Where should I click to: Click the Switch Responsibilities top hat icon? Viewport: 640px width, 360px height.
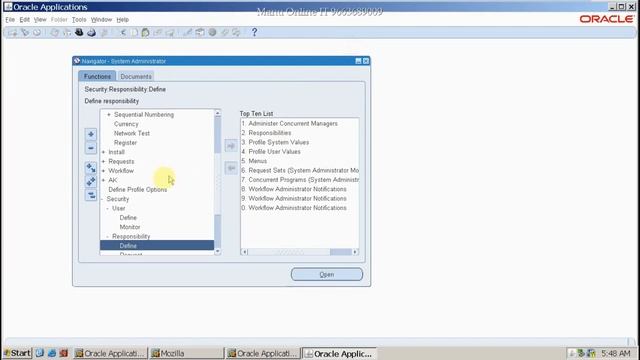(79, 32)
